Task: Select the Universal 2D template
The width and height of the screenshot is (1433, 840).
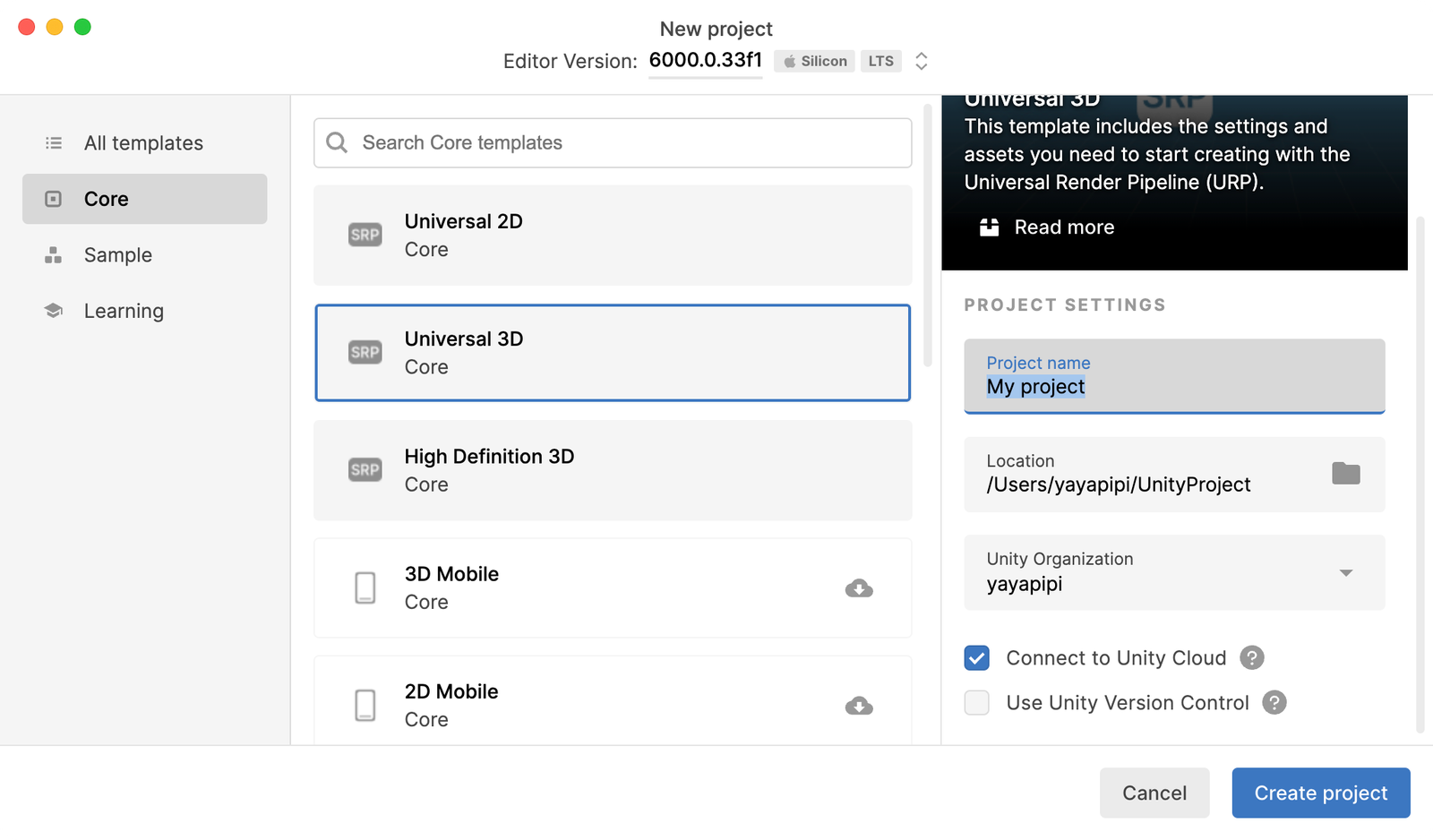Action: (x=613, y=236)
